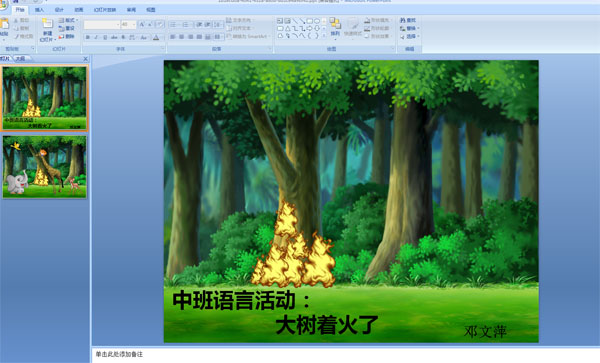The height and width of the screenshot is (363, 600).
Task: Select the triangle shape in the shapes gallery
Action: tap(287, 28)
